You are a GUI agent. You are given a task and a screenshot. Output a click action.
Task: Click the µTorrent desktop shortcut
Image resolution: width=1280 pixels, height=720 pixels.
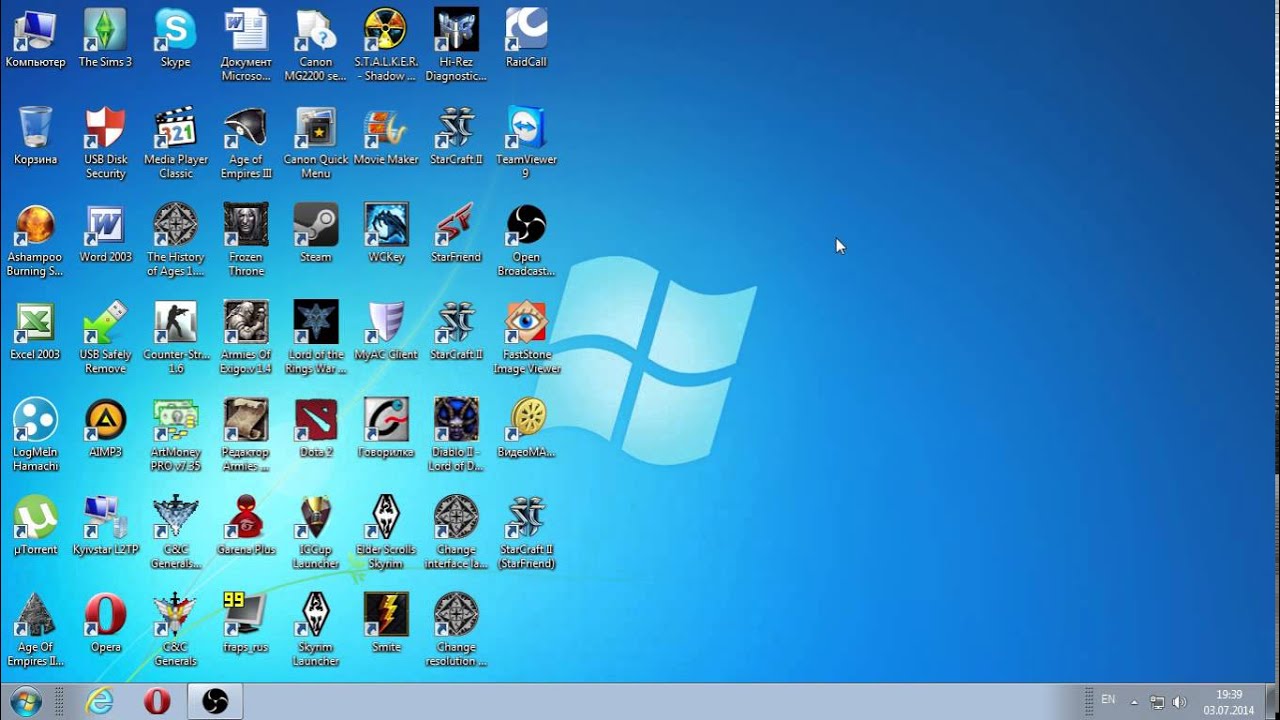[35, 527]
